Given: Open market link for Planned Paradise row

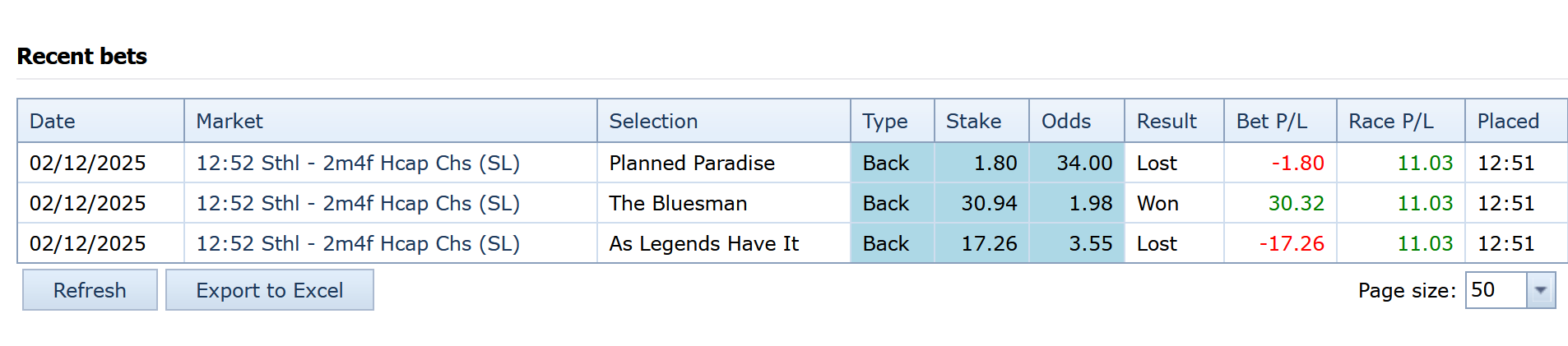Looking at the screenshot, I should (358, 163).
